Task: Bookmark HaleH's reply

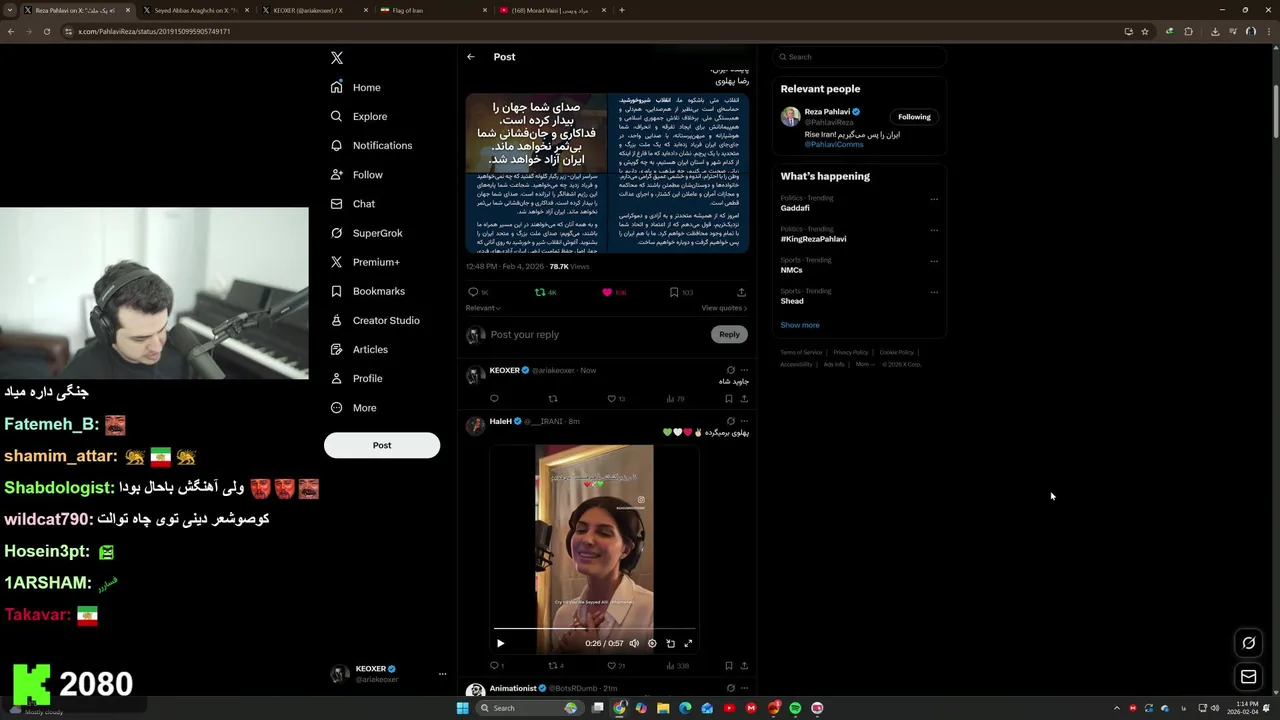Action: point(728,665)
